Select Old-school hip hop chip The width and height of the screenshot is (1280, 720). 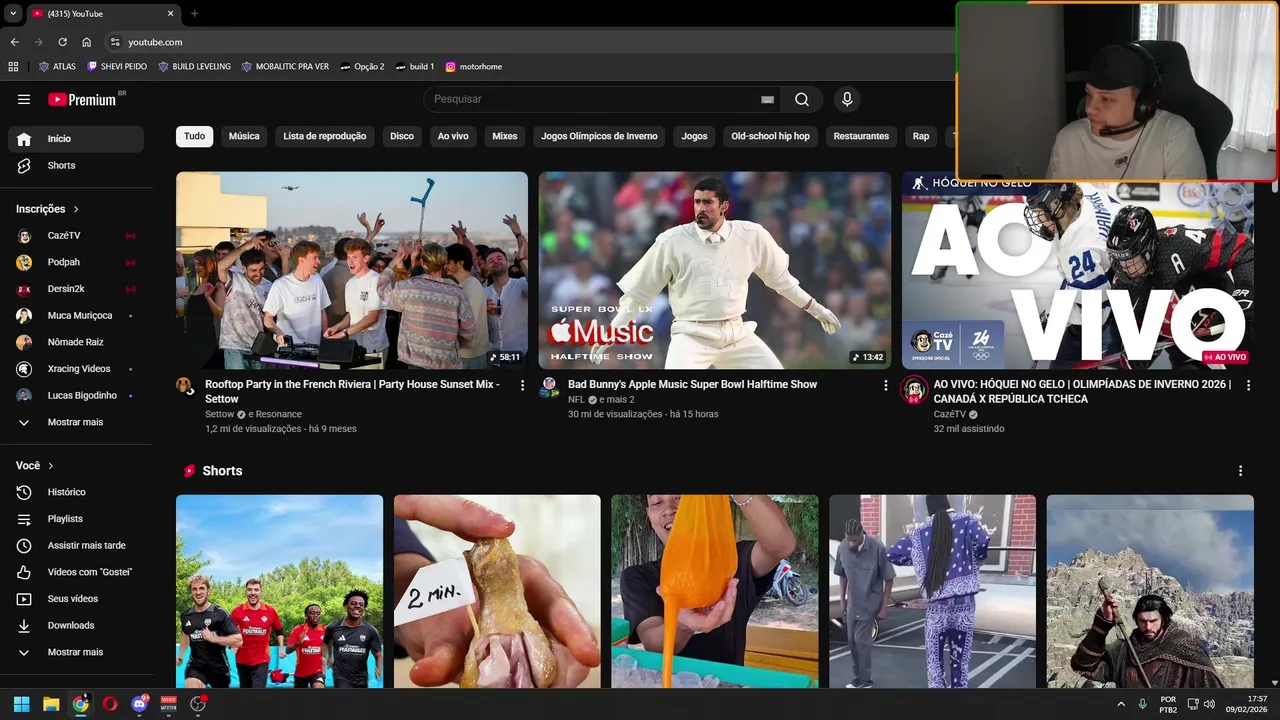click(770, 136)
